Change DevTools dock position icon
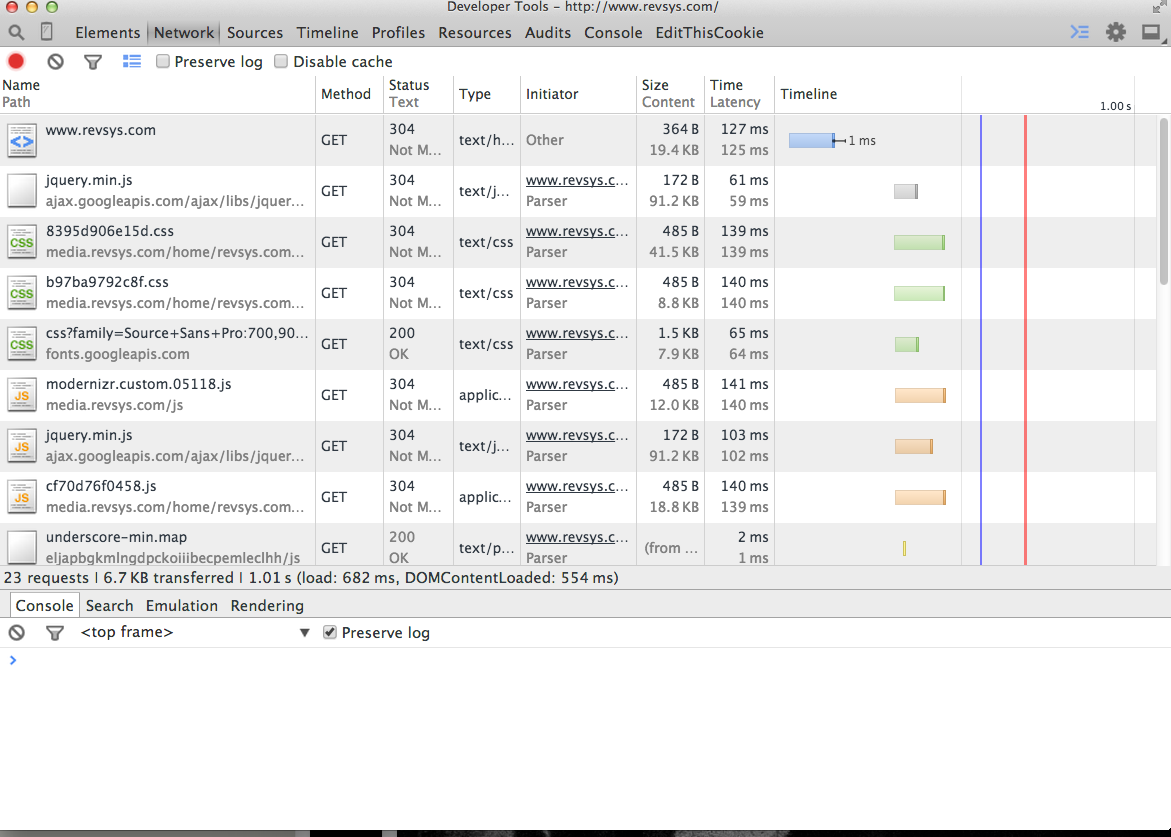Screen dimensions: 1171x837 [x=1151, y=31]
